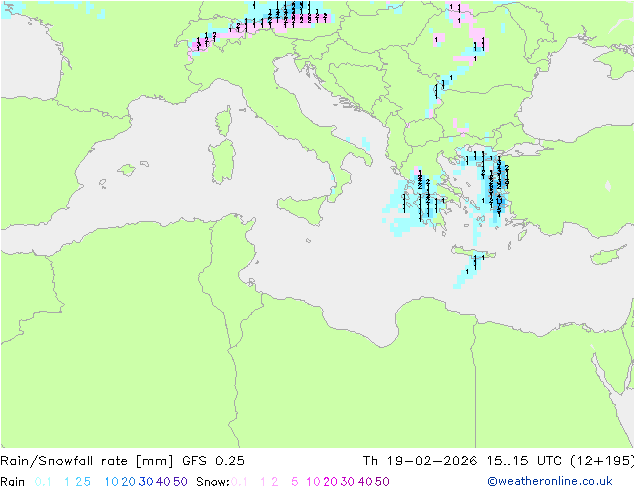Pick the Snow legend 0.1 value
Viewport: 634px width, 490px height.
click(239, 482)
